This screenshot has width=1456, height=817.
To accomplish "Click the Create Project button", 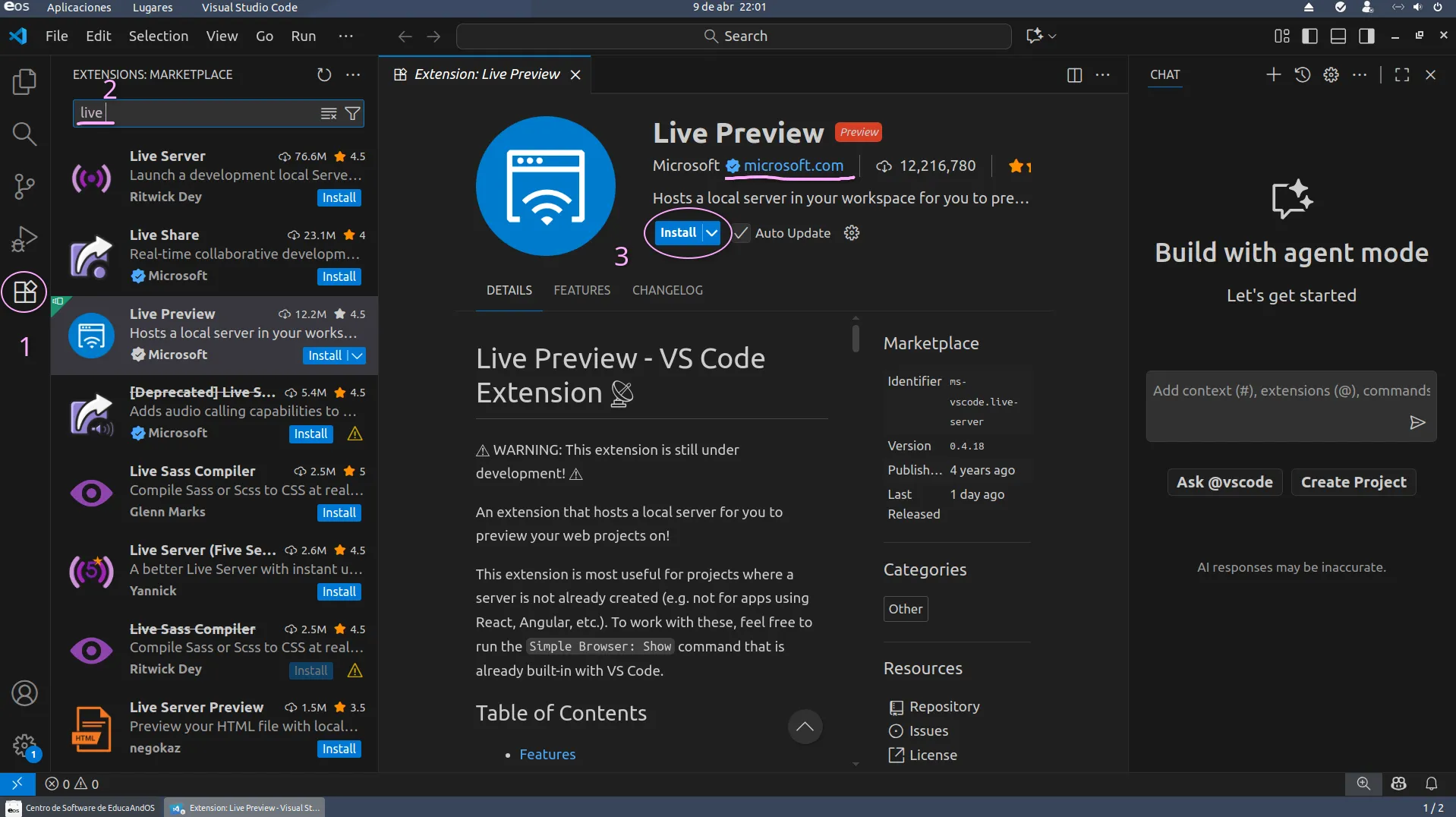I will pyautogui.click(x=1354, y=482).
